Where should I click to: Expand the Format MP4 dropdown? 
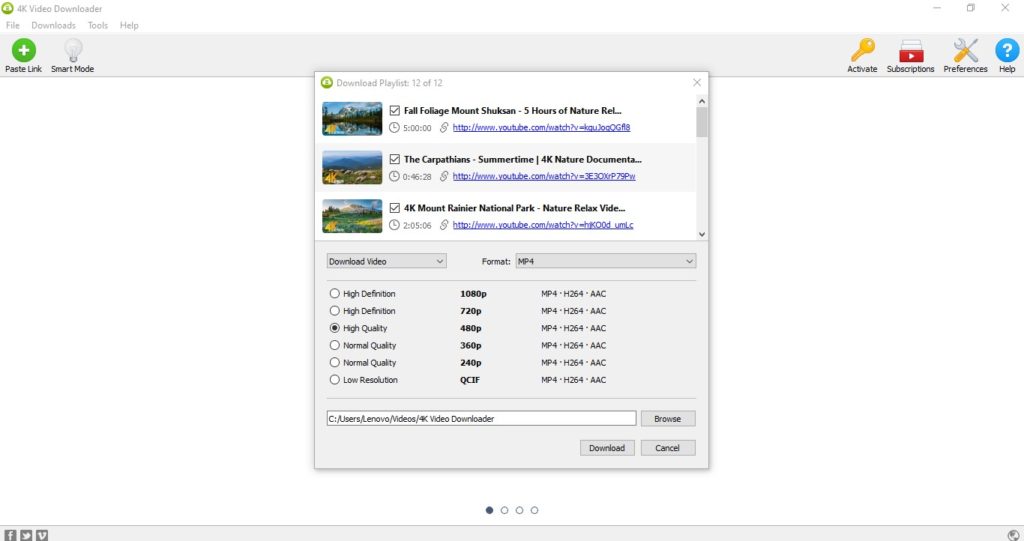605,261
